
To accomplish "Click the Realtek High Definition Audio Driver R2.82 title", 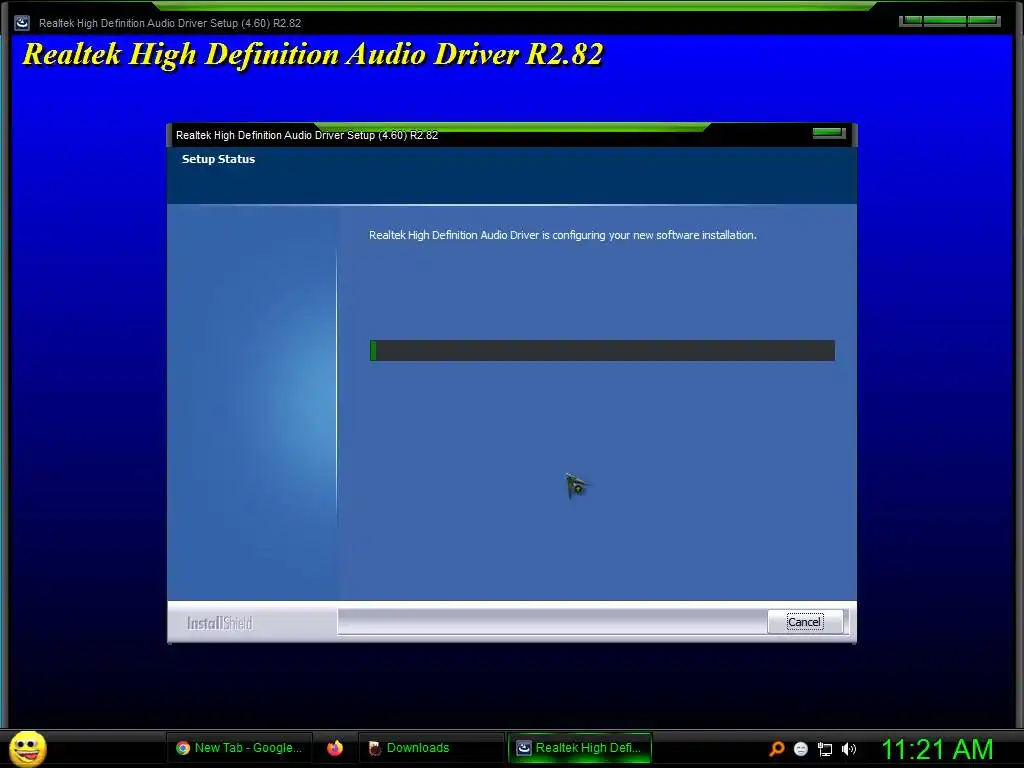I will pos(313,54).
